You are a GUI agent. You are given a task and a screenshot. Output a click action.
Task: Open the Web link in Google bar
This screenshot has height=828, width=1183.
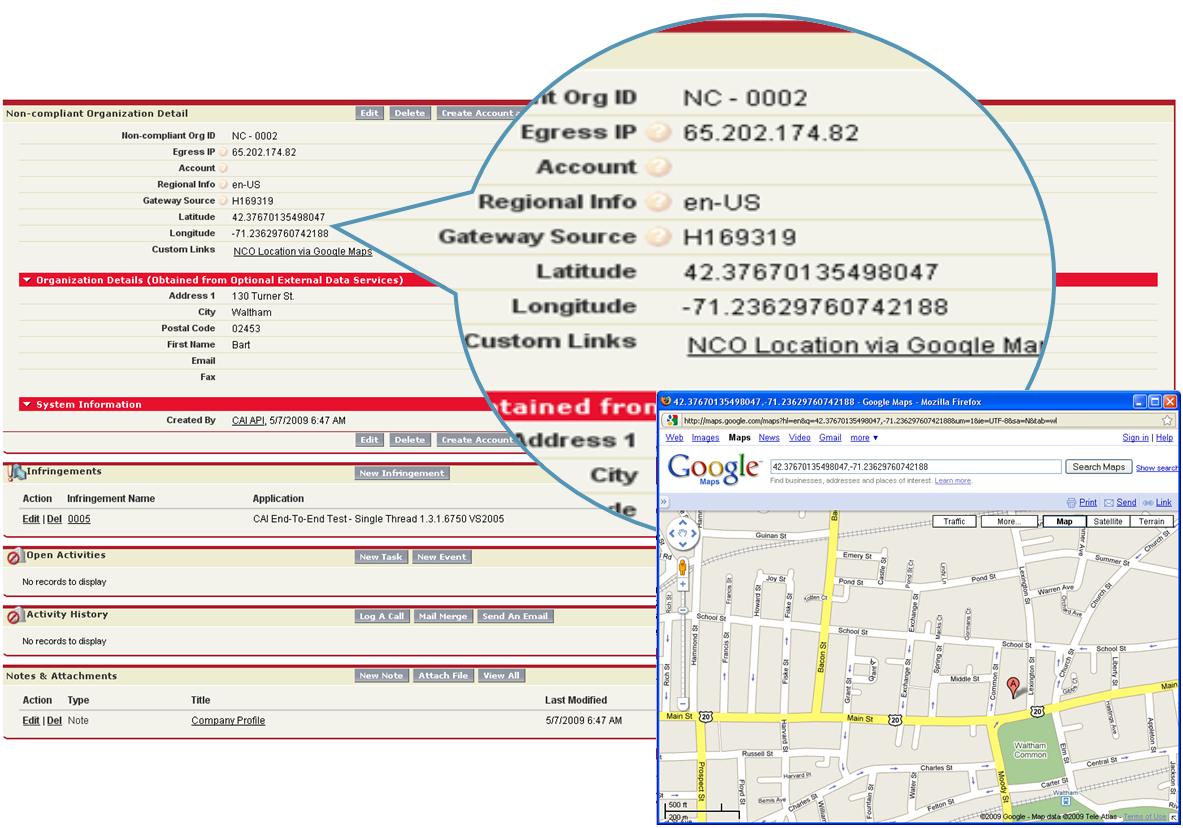[674, 438]
